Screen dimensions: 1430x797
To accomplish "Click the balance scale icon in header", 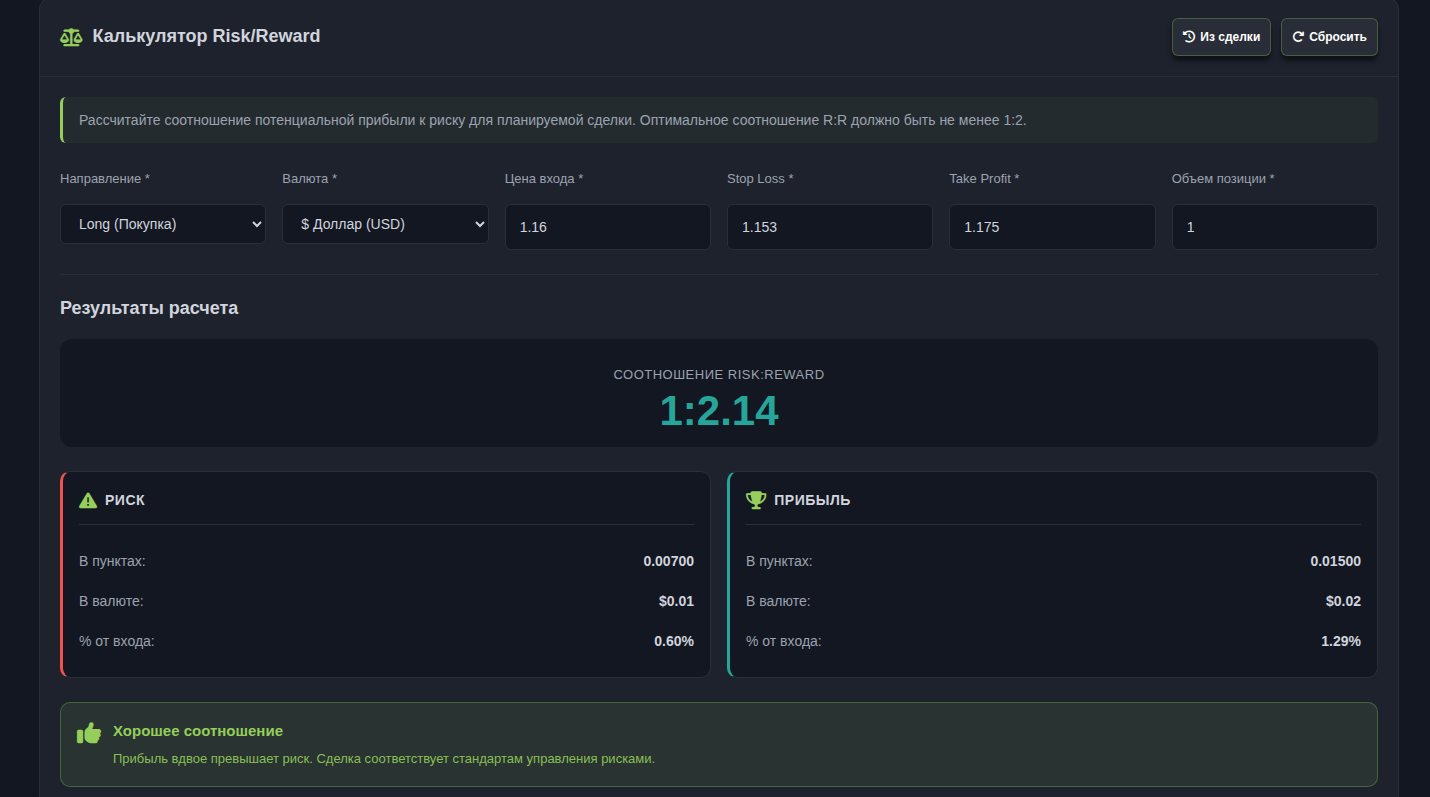I will [71, 37].
